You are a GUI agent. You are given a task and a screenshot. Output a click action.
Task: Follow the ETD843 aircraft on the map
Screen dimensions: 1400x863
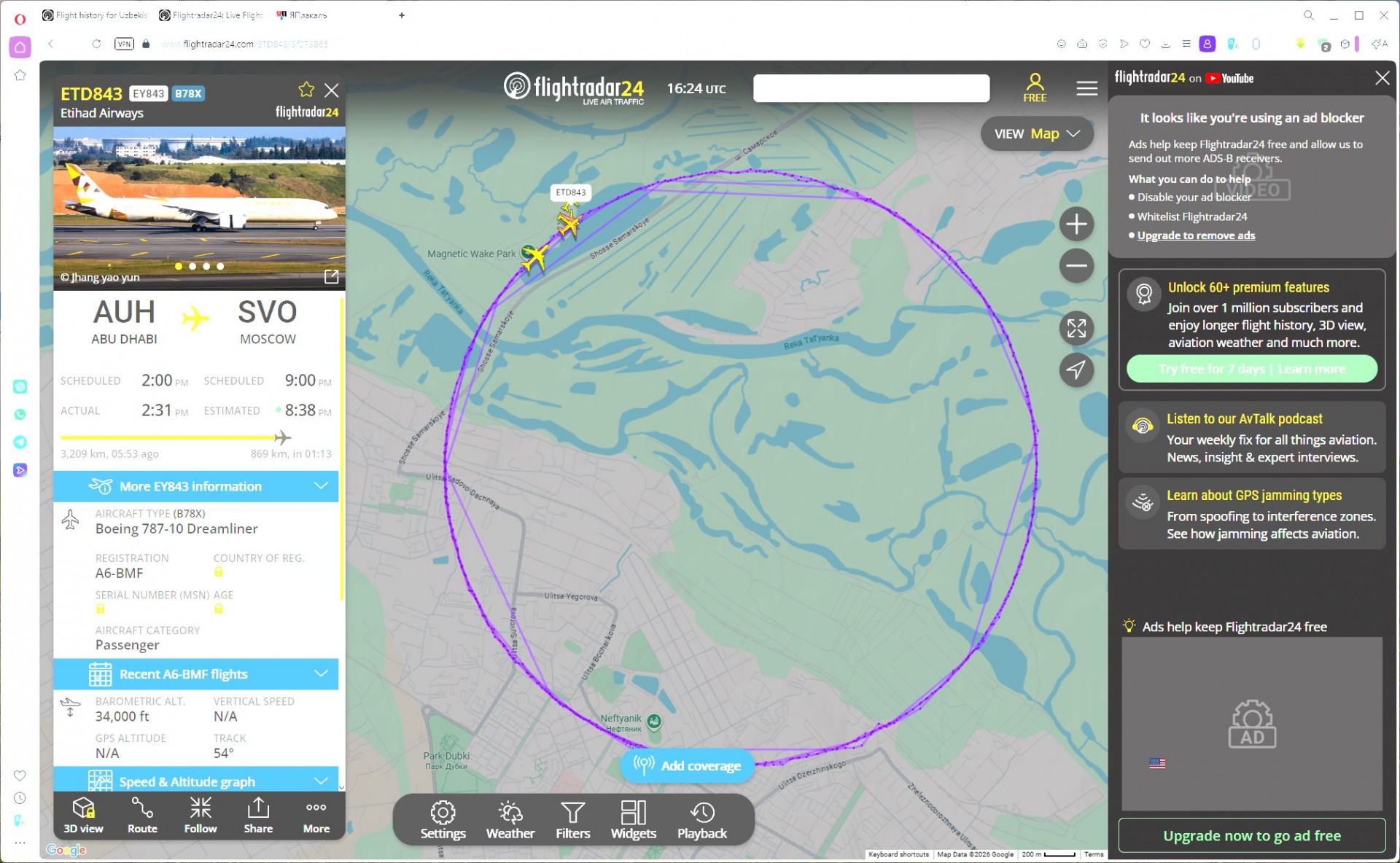click(x=201, y=815)
